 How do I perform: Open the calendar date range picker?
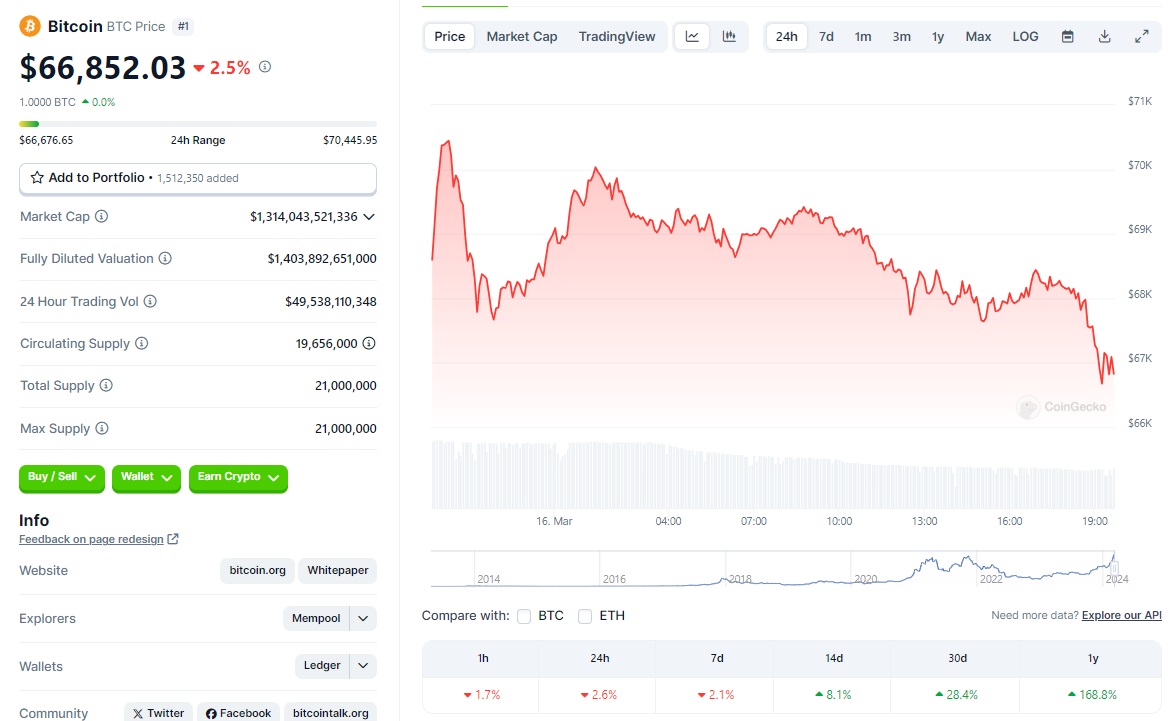(x=1067, y=37)
